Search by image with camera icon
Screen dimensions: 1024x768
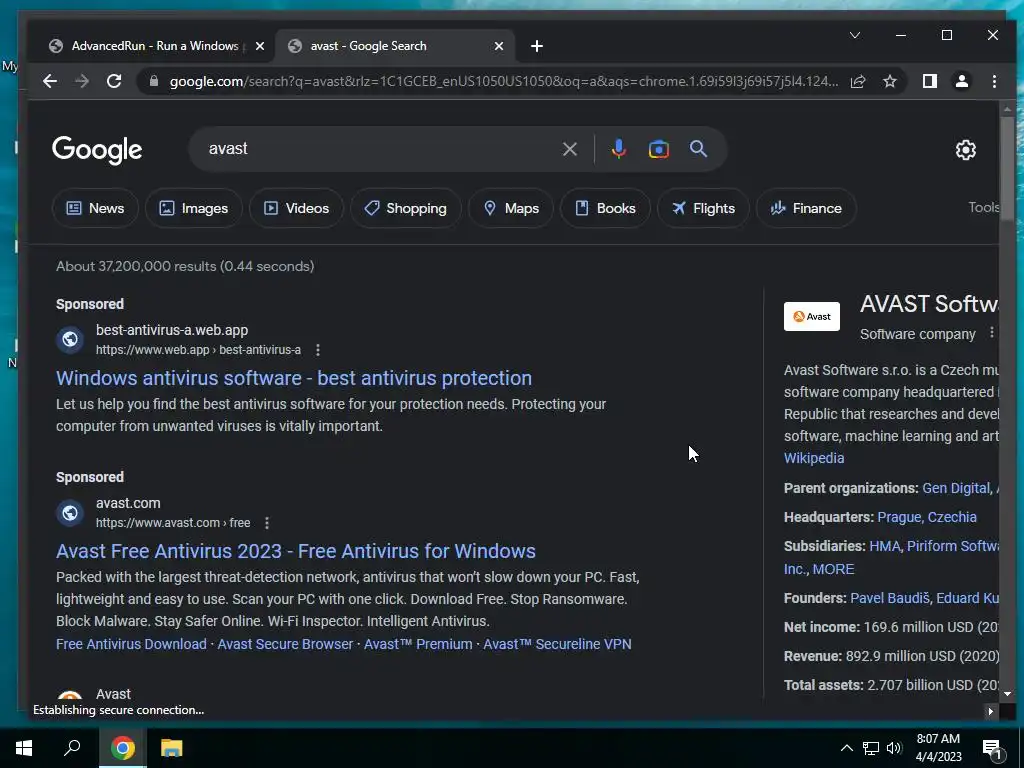658,149
